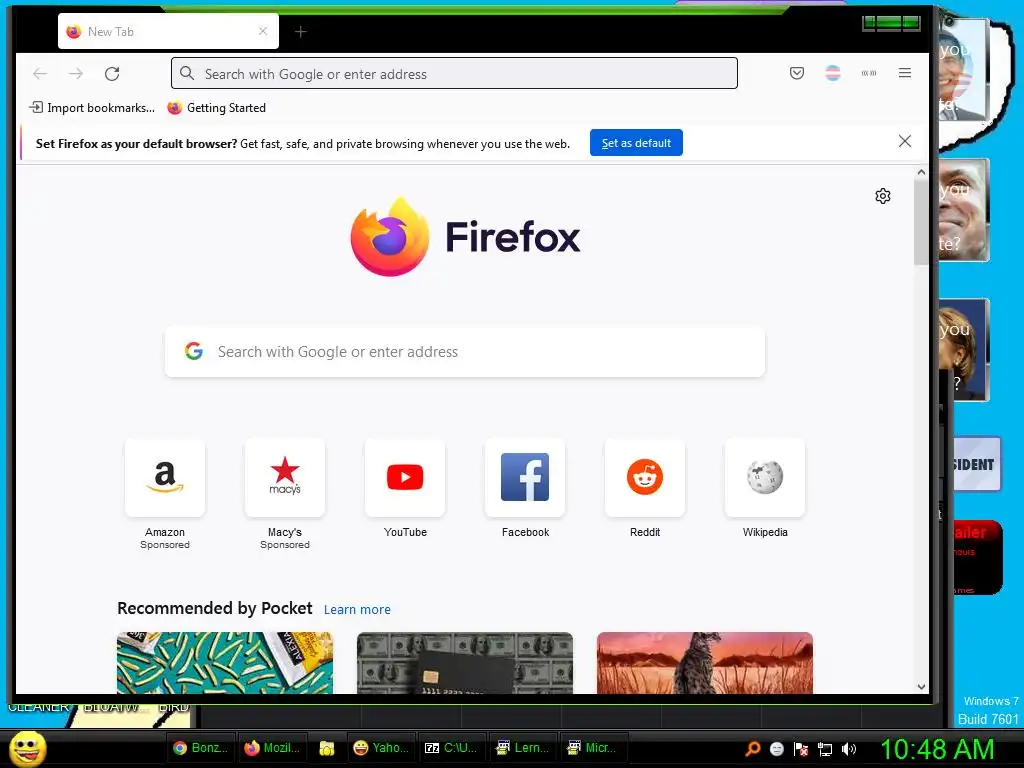Open a new tab with the plus button
The width and height of the screenshot is (1024, 768).
point(300,31)
